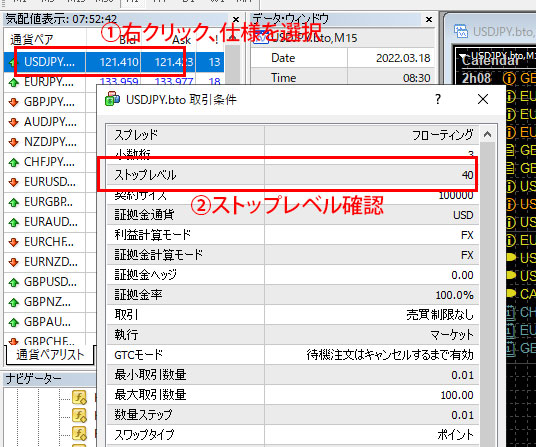Click the stop level value 40
This screenshot has width=536, height=447.
coord(467,175)
